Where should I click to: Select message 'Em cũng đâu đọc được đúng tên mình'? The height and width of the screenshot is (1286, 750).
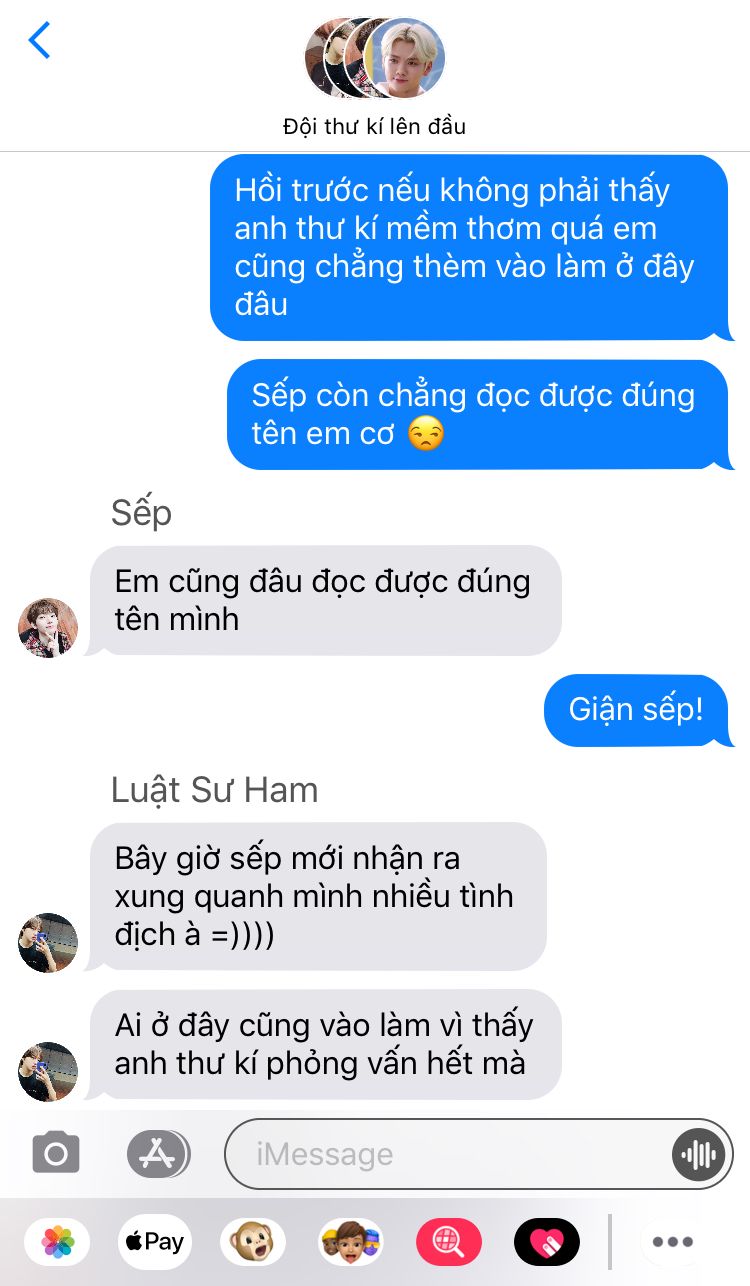(322, 600)
